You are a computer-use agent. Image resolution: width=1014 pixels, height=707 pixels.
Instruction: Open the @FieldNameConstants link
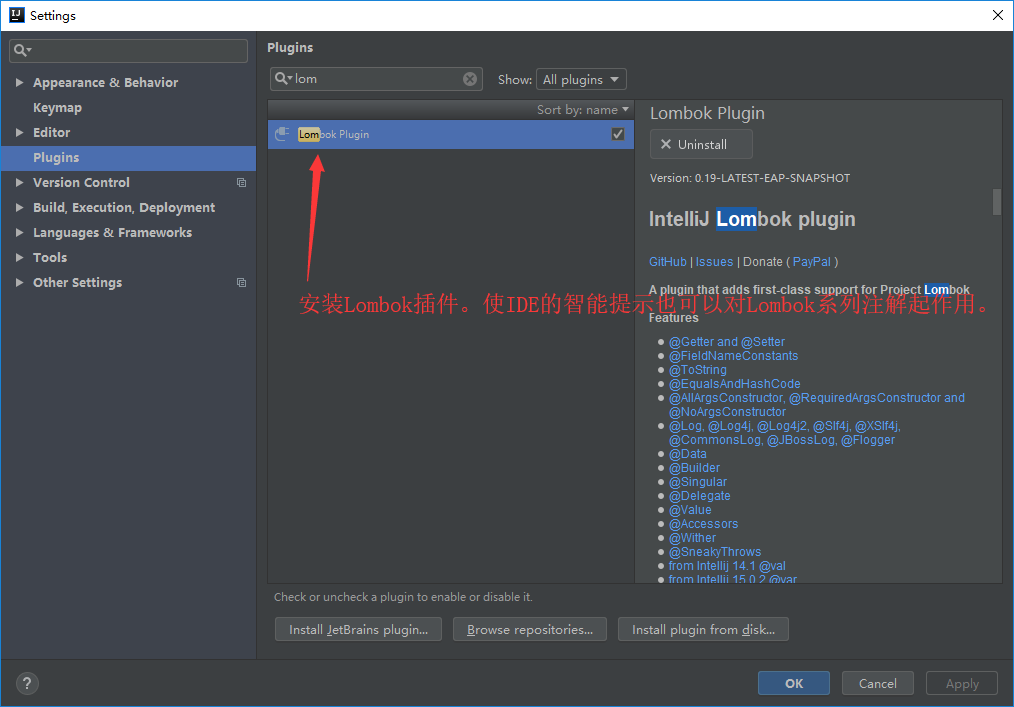tap(733, 356)
